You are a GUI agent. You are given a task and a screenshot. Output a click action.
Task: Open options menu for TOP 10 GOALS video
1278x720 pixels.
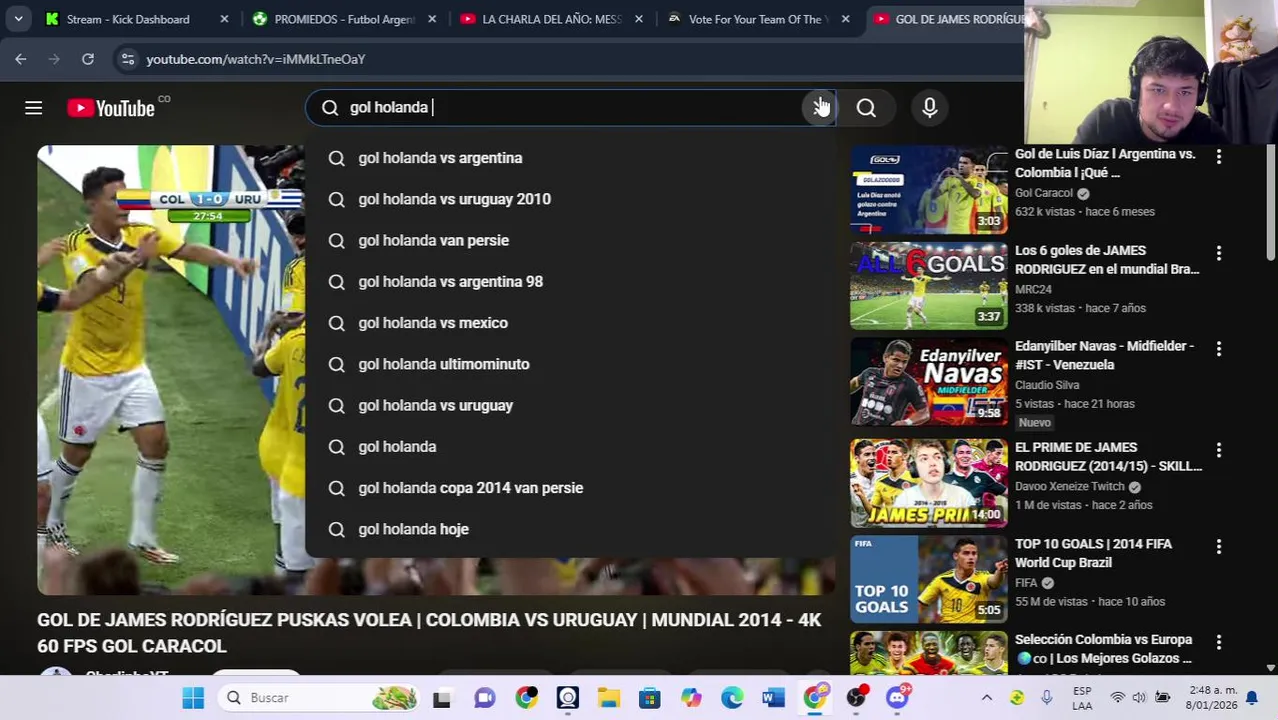click(1218, 547)
